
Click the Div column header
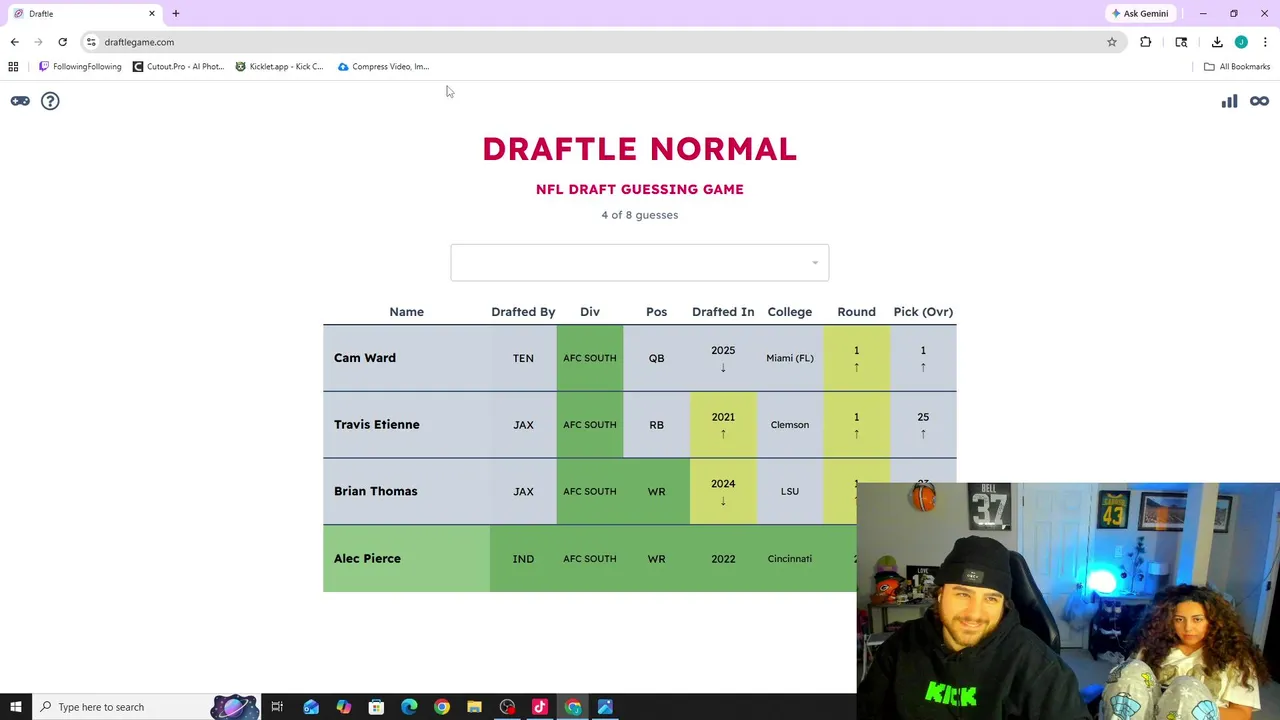[590, 312]
